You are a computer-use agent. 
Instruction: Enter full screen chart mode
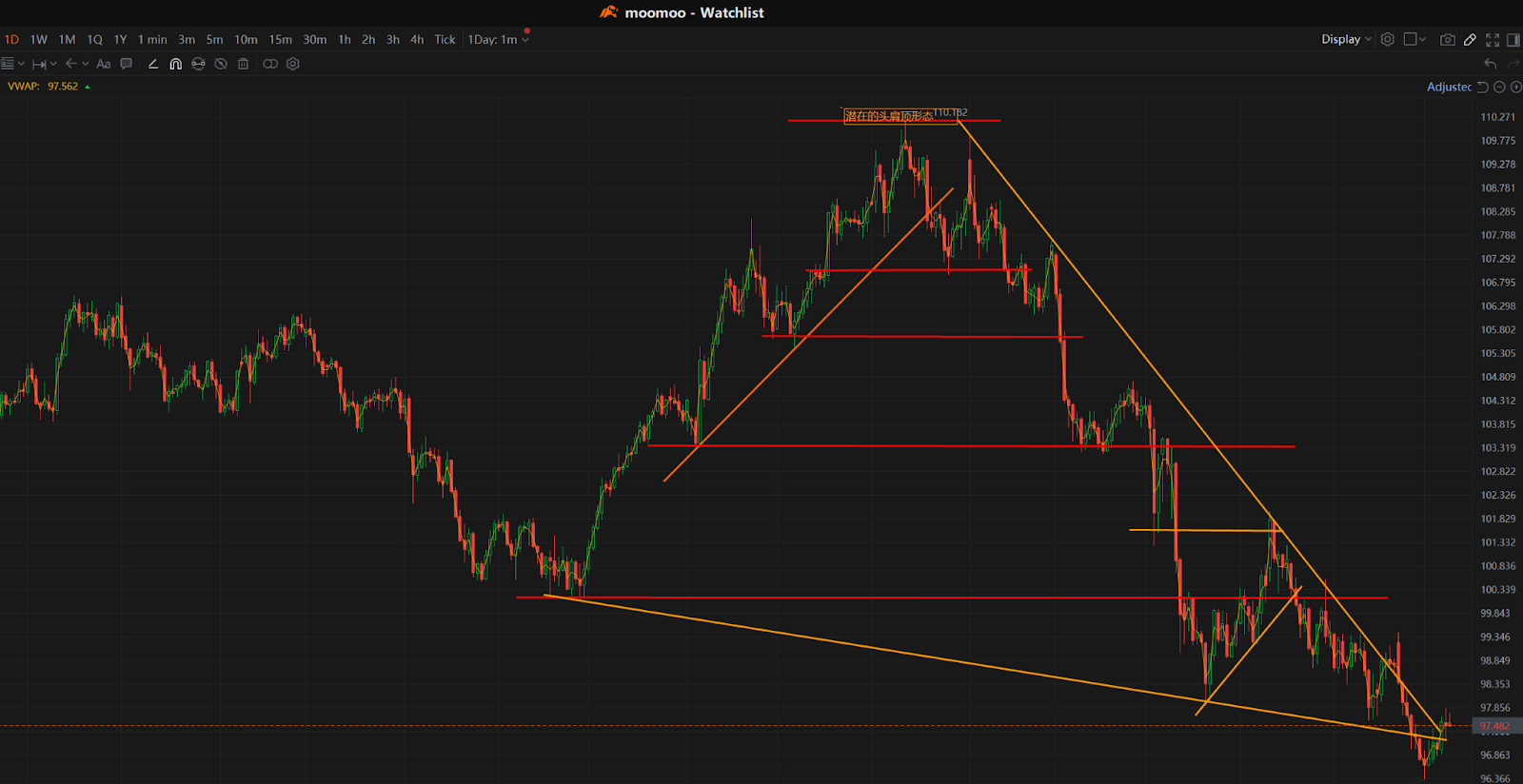pos(1493,39)
